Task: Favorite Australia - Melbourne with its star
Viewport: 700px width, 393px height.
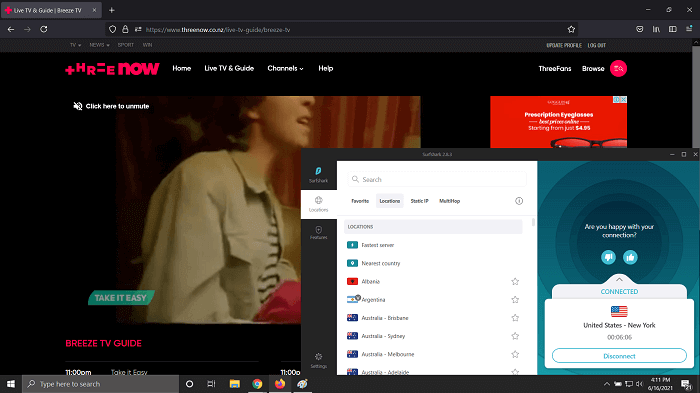Action: point(515,354)
